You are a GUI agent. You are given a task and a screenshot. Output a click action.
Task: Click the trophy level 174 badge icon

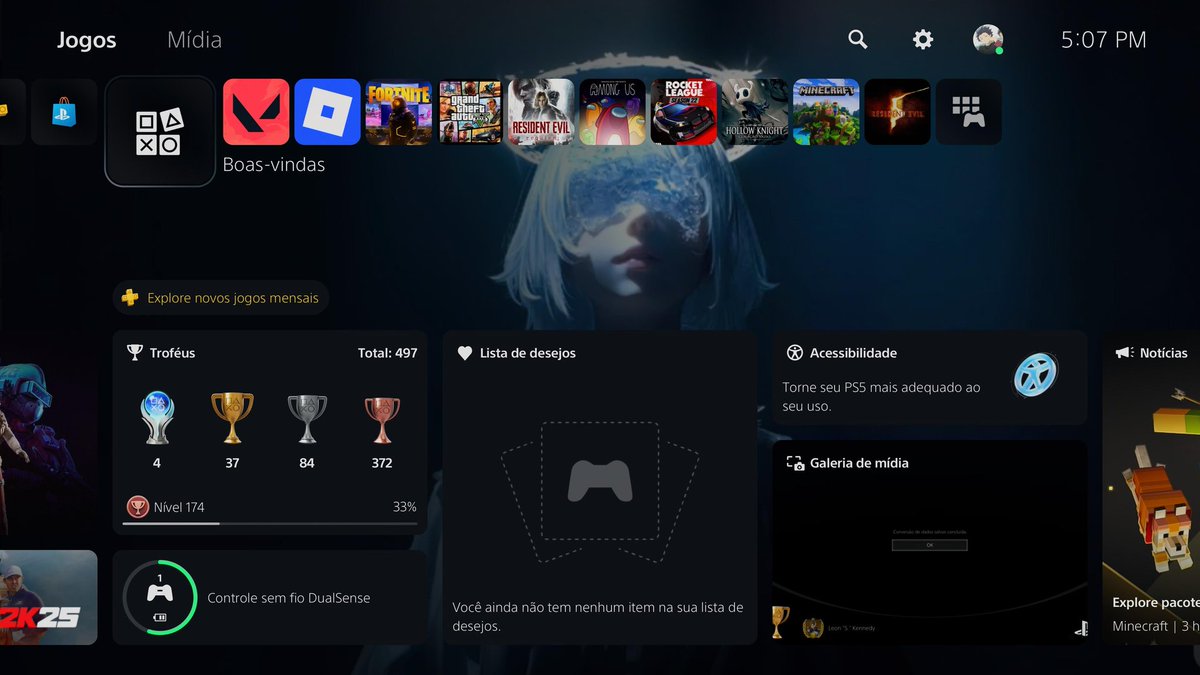point(137,507)
